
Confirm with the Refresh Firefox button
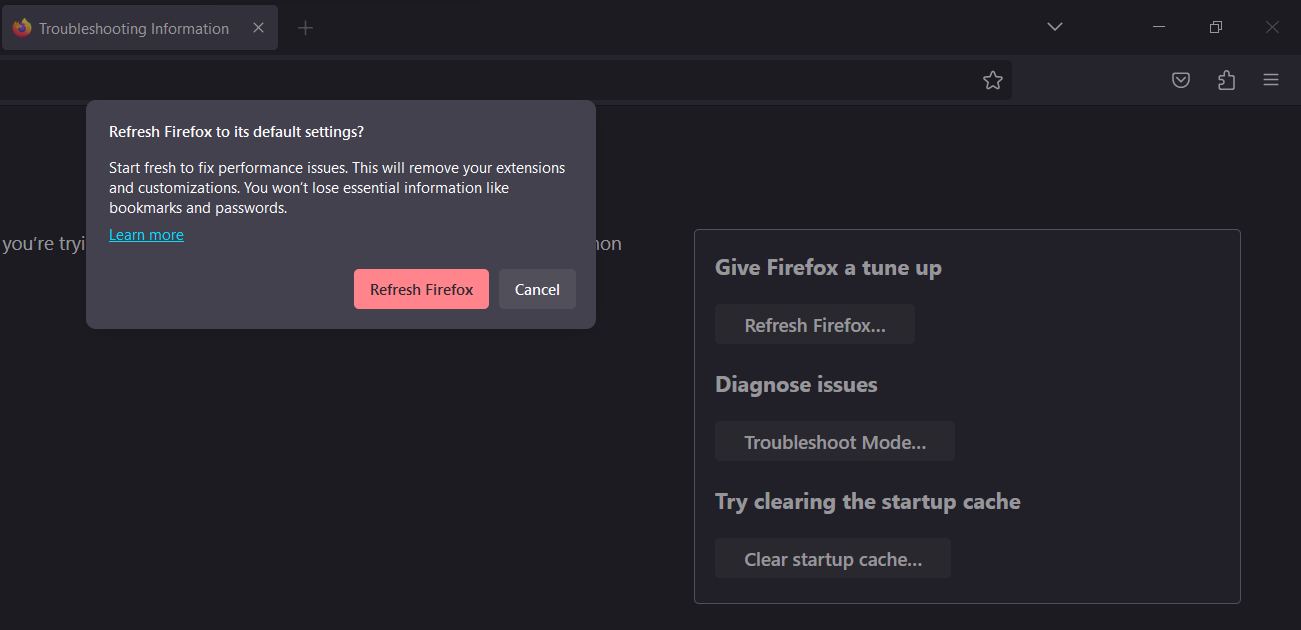421,289
